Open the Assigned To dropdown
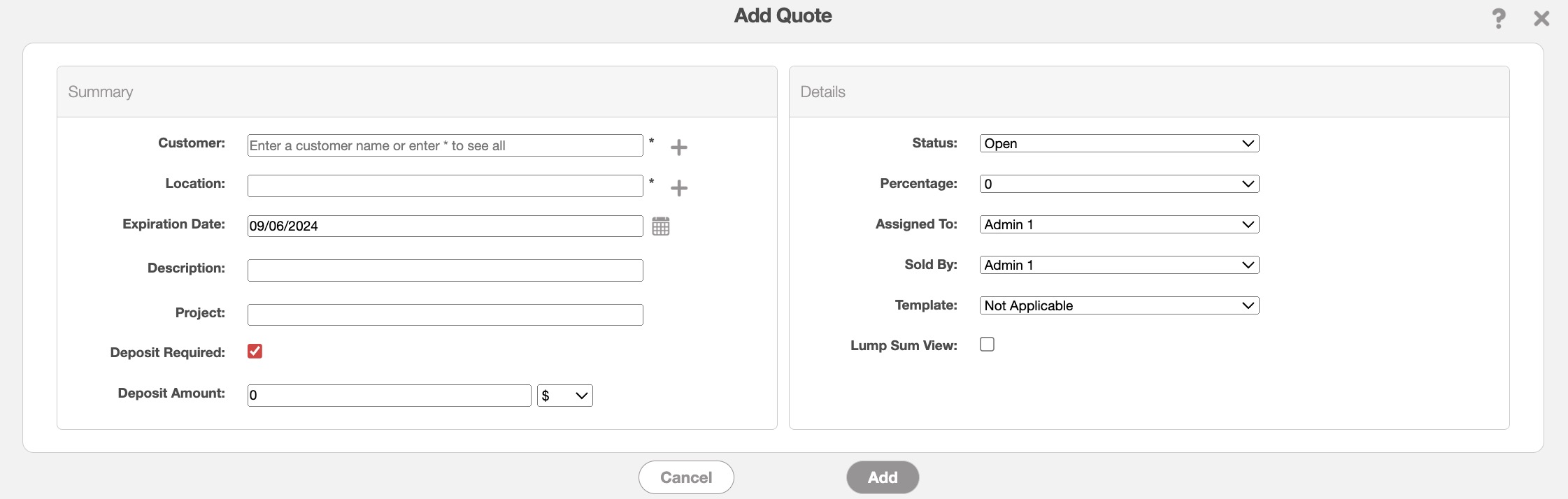Viewport: 1568px width, 499px height. 1118,224
